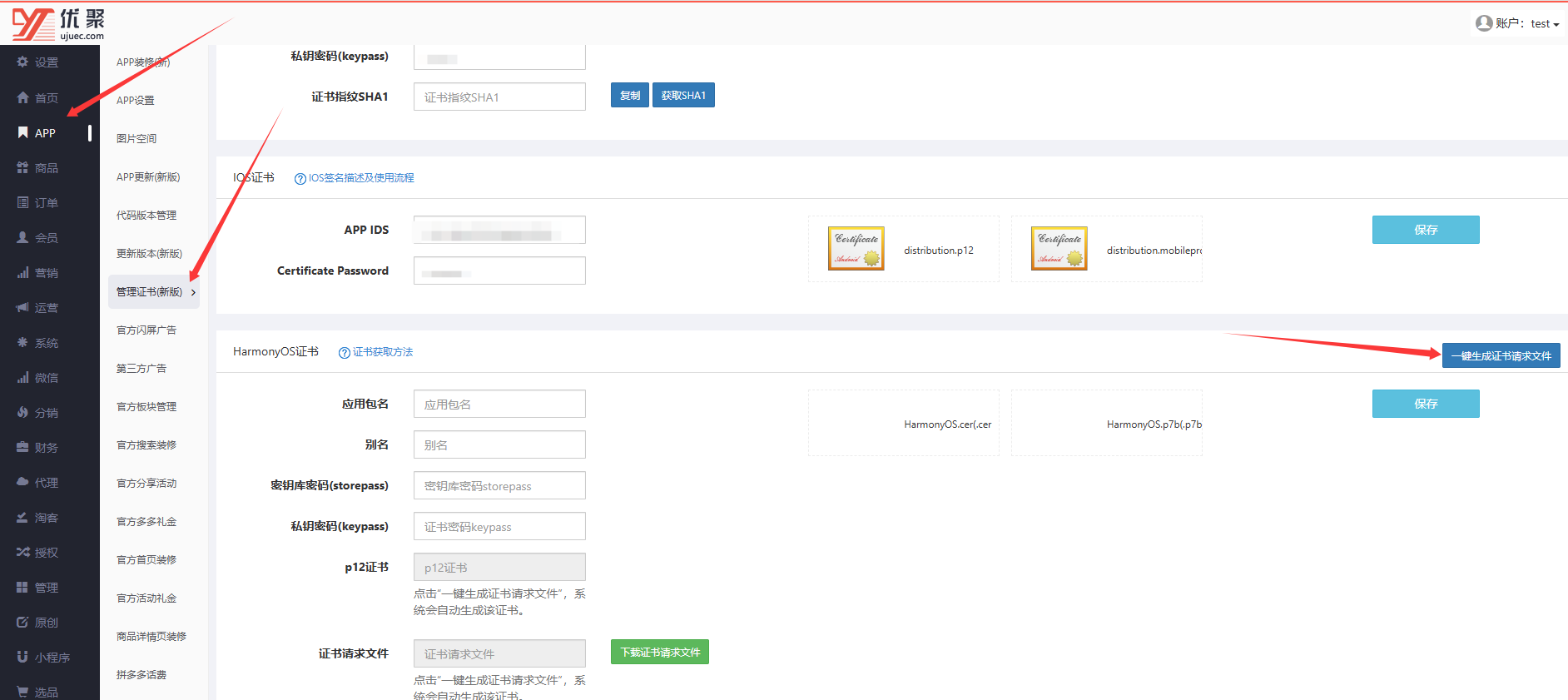Image resolution: width=1568 pixels, height=700 pixels.
Task: Open 第三方广告 submenu item
Action: click(x=141, y=369)
